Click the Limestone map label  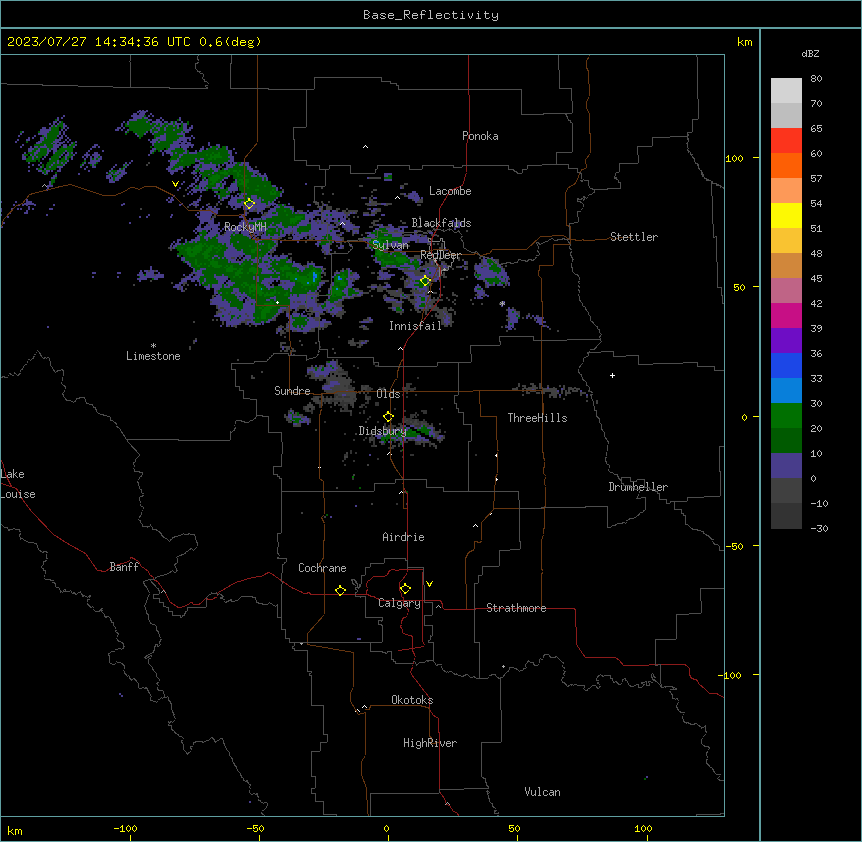(x=153, y=356)
